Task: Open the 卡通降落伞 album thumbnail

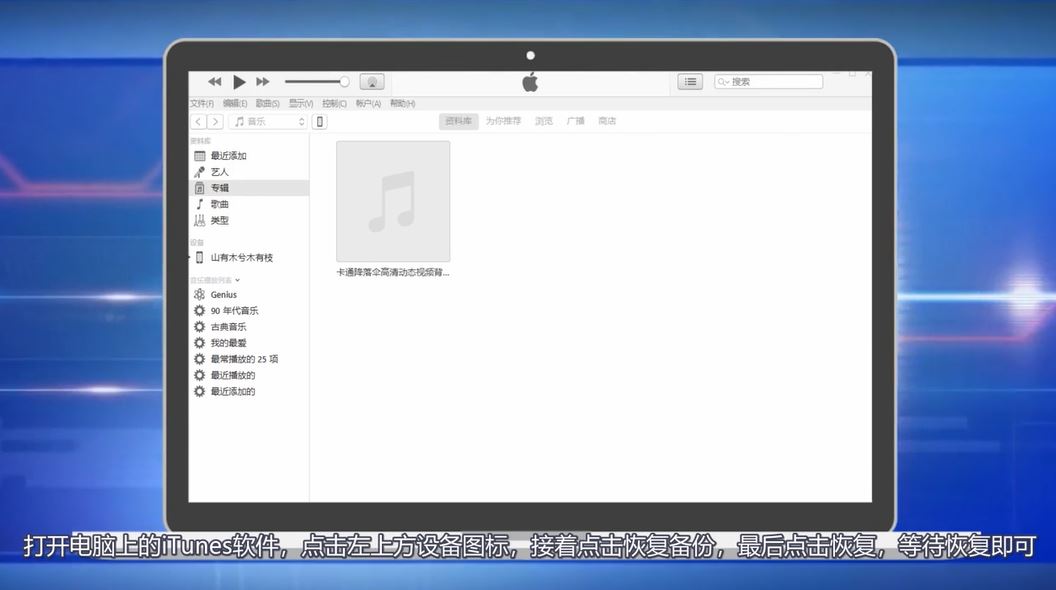Action: pos(393,201)
